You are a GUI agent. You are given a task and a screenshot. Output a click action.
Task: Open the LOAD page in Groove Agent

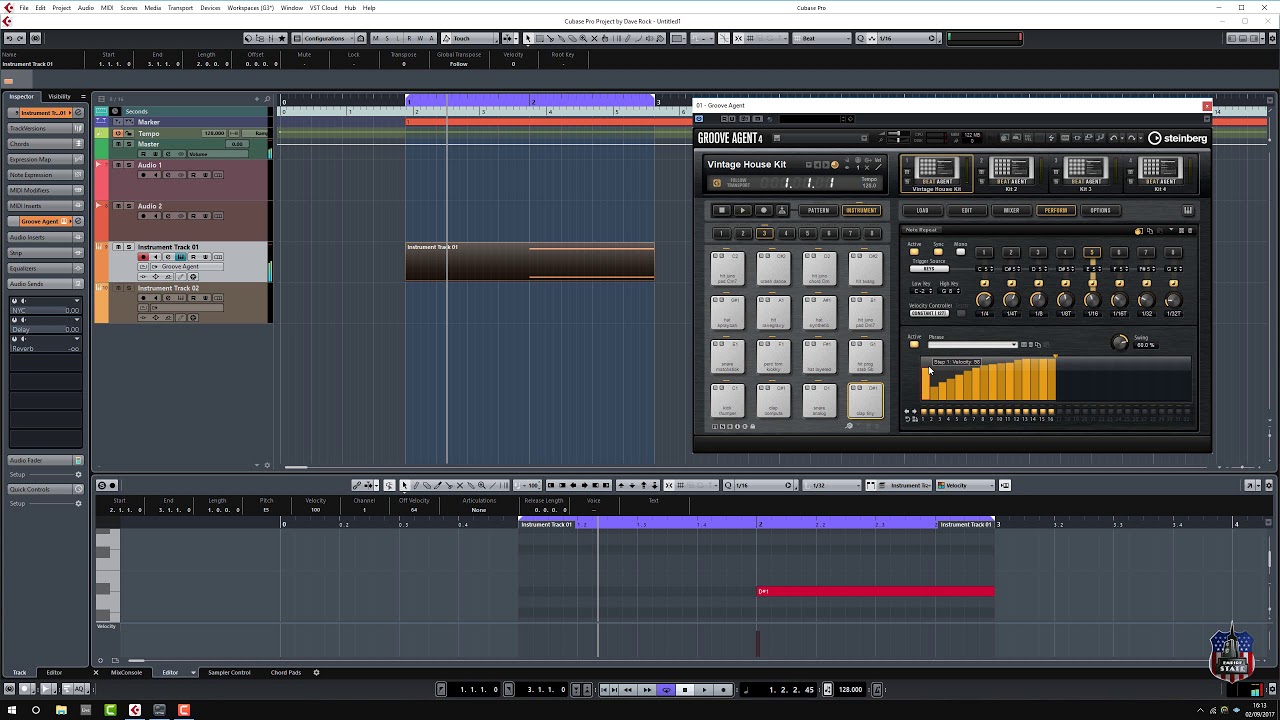coord(922,210)
